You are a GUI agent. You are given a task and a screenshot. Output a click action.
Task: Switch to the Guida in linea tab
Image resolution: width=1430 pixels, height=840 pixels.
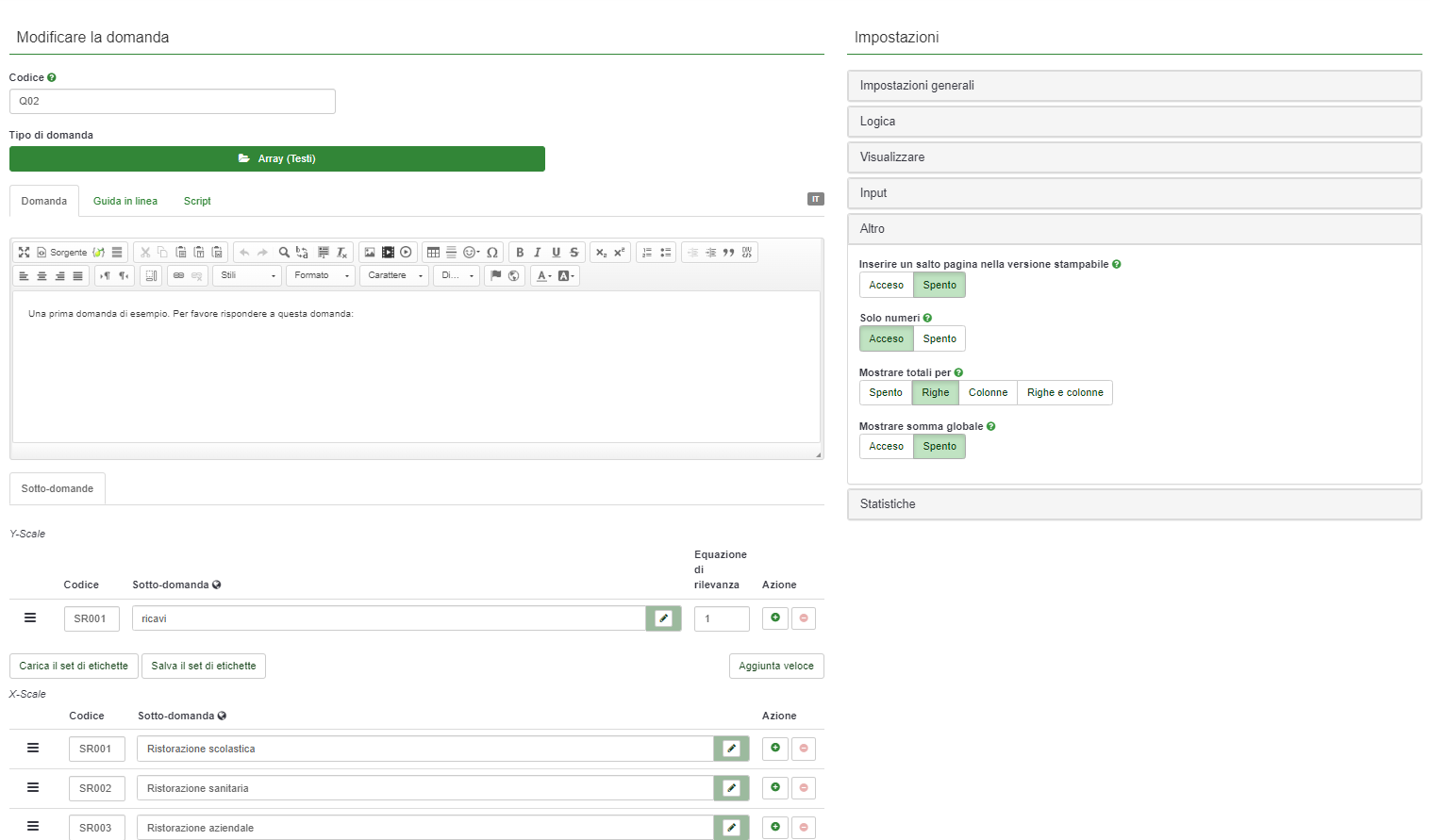125,201
